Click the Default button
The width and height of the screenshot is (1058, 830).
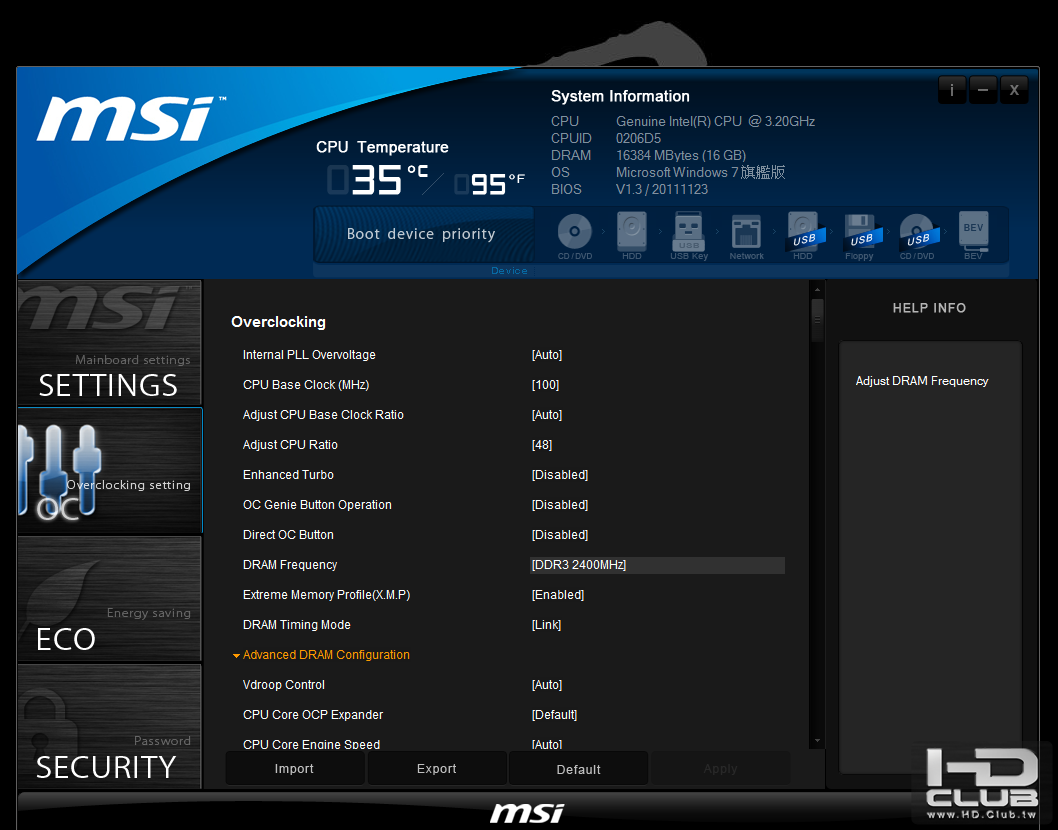pyautogui.click(x=578, y=769)
